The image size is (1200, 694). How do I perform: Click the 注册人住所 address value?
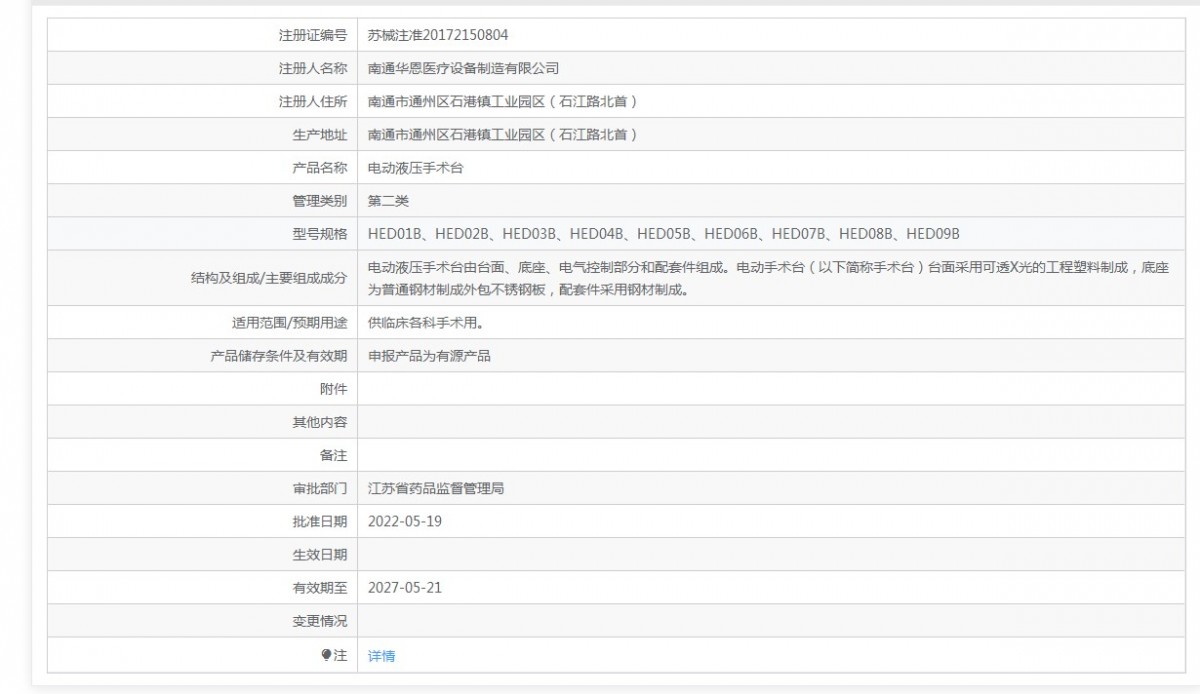503,101
